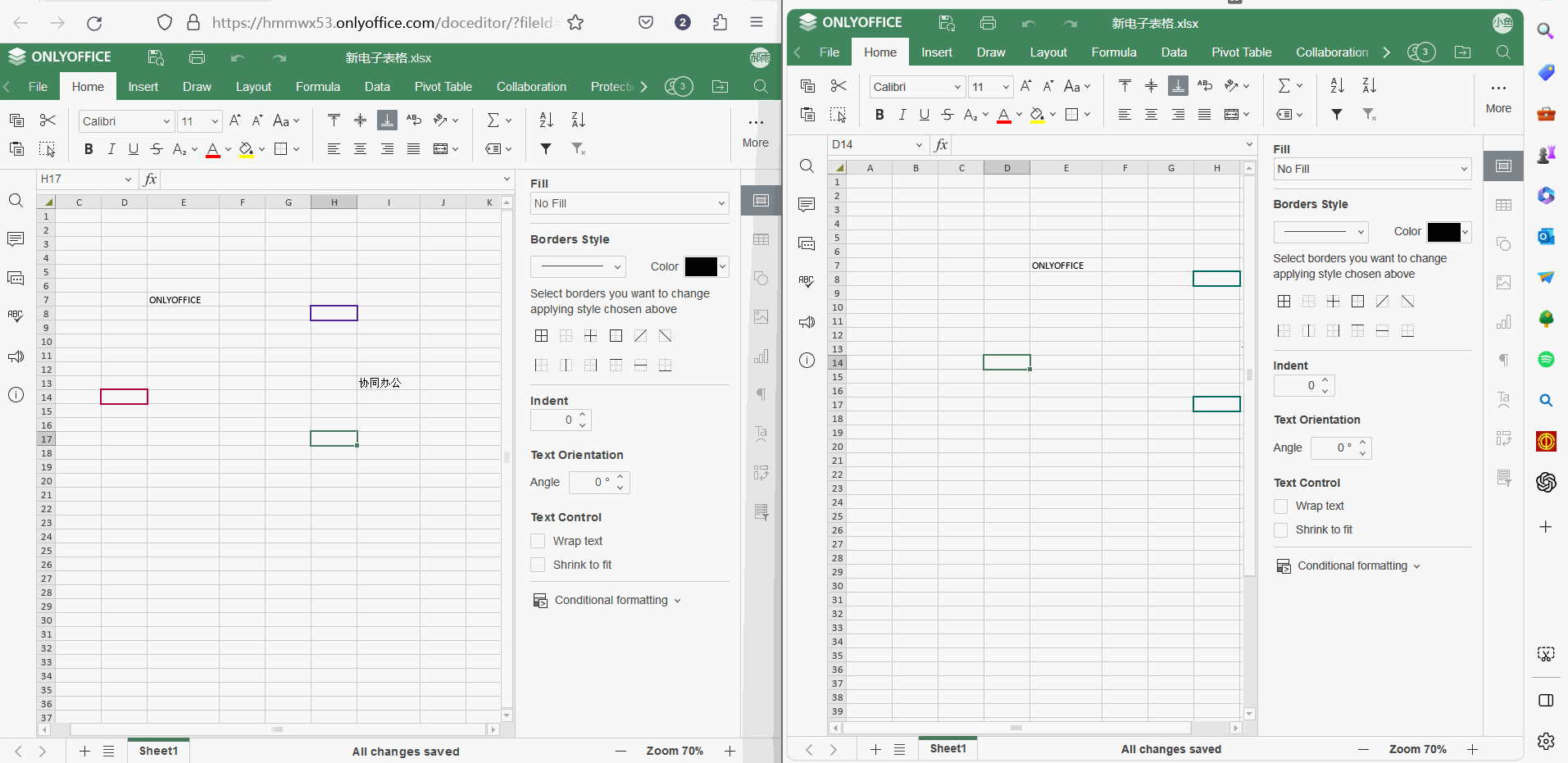Screen dimensions: 1568x763
Task: Enable Wrap text in left window
Action: 538,541
